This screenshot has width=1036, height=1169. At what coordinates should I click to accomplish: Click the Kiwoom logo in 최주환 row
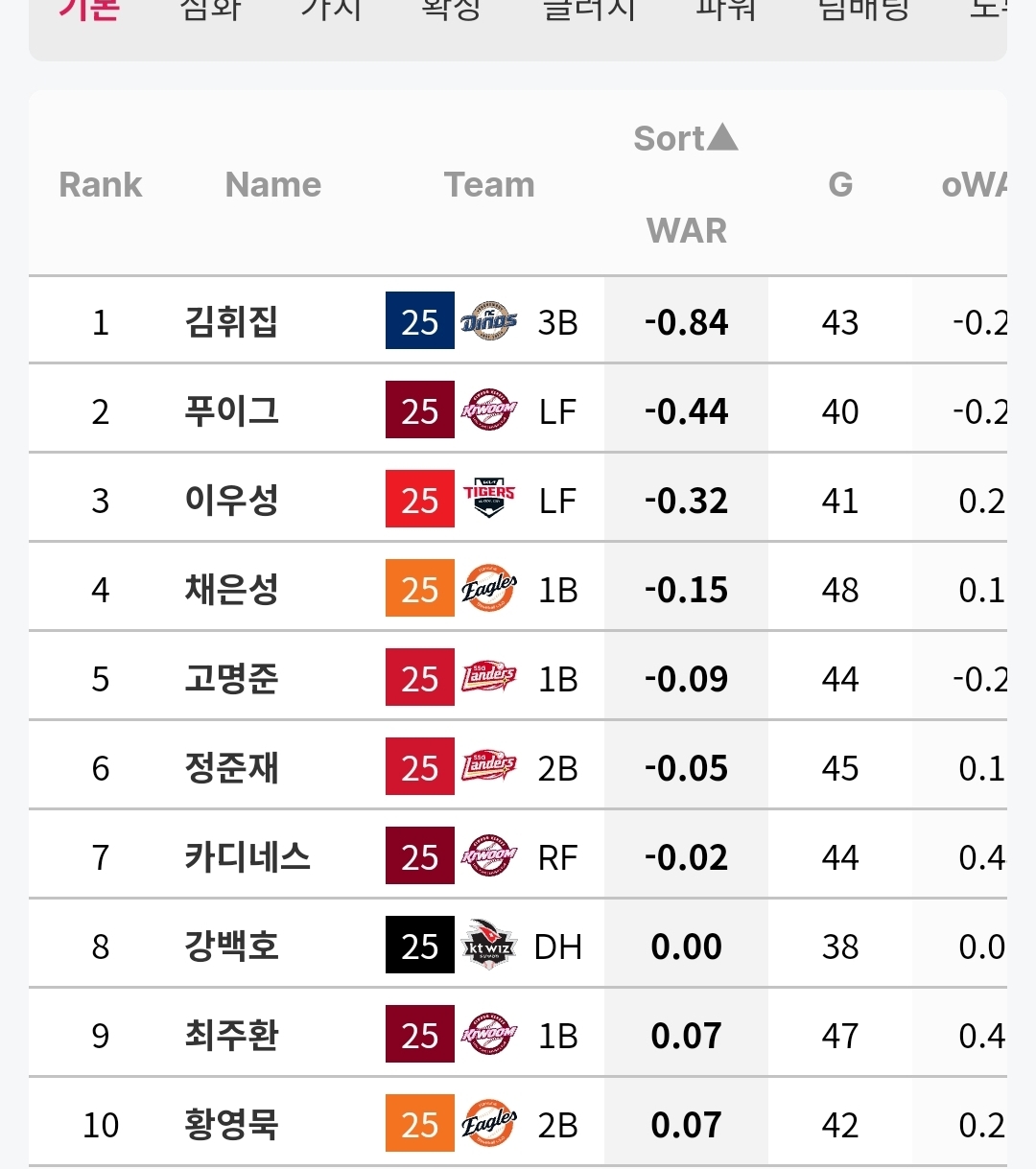pyautogui.click(x=488, y=1035)
